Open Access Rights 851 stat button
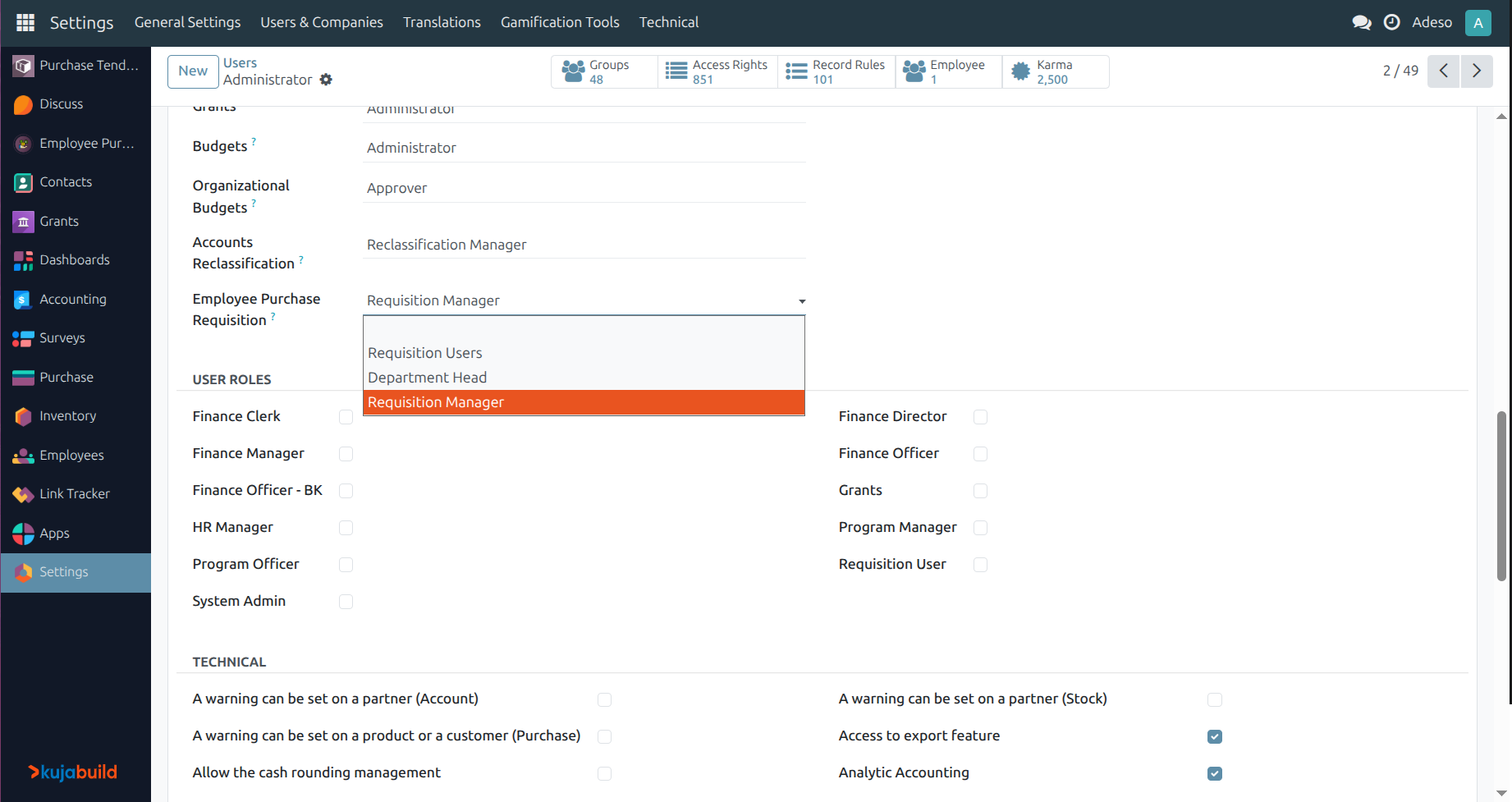 point(717,72)
